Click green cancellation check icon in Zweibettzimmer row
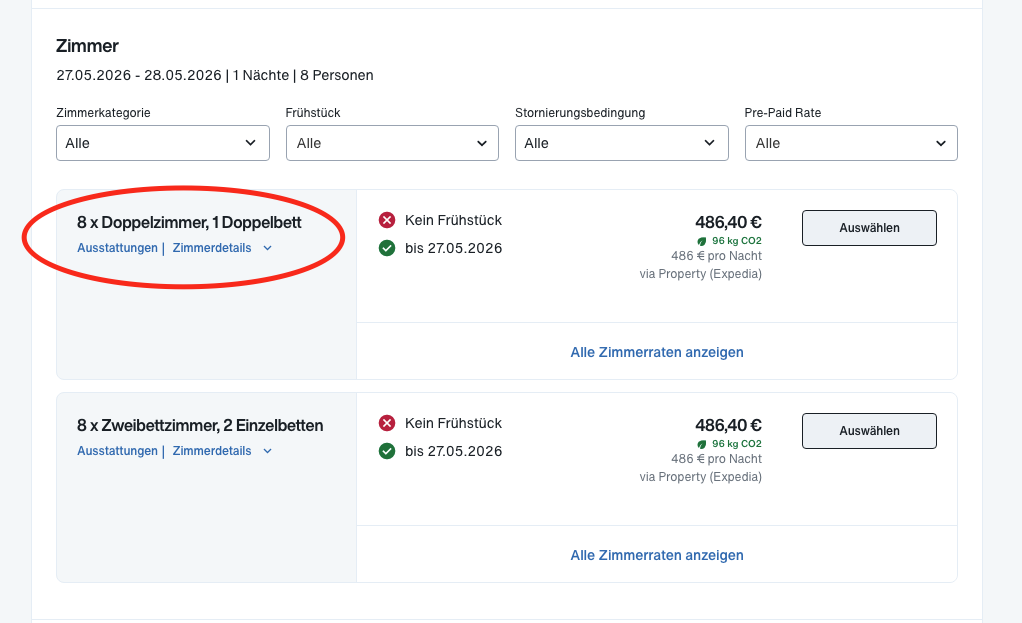The height and width of the screenshot is (623, 1022). tap(387, 451)
